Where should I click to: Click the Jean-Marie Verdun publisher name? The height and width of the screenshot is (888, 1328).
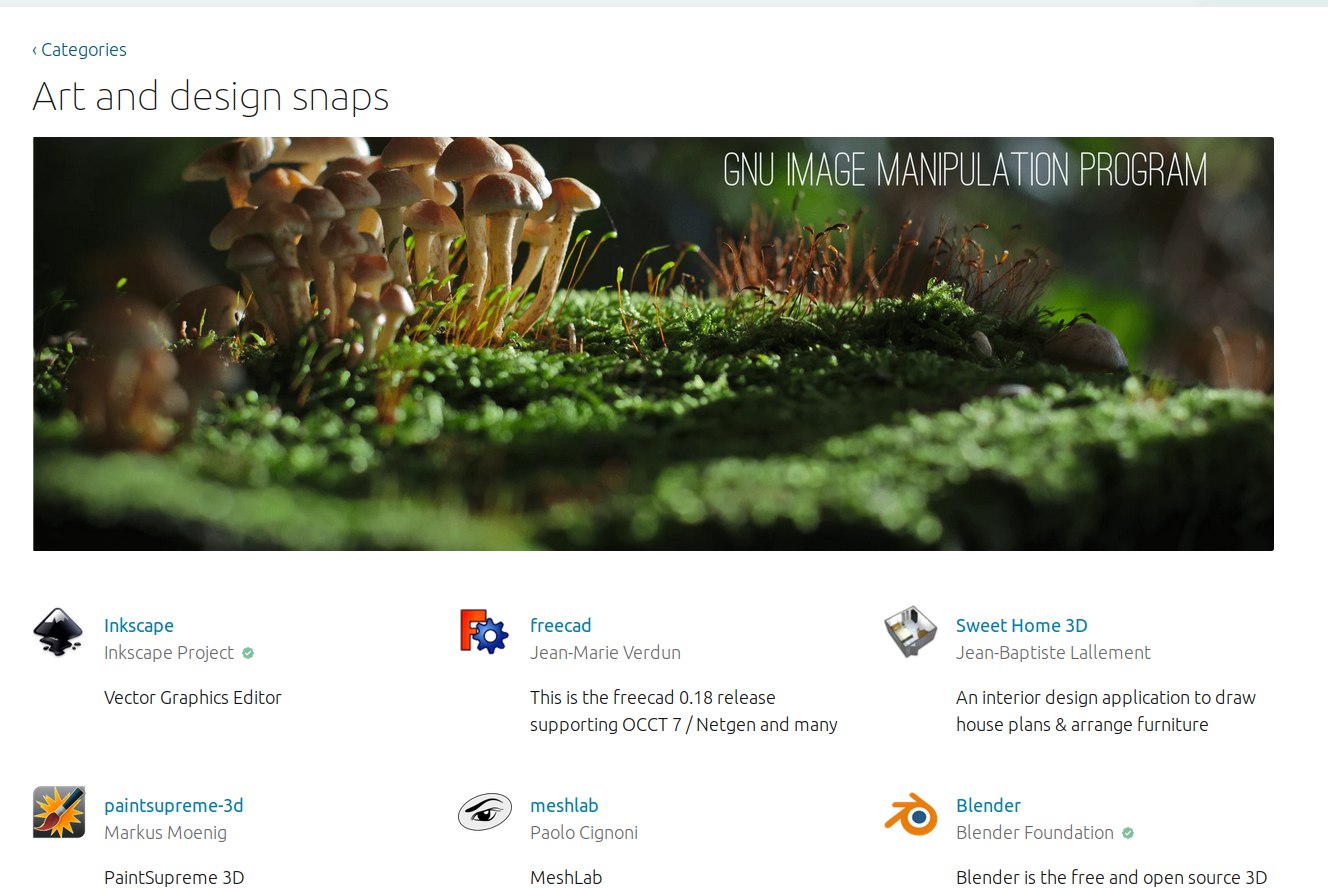coord(605,652)
